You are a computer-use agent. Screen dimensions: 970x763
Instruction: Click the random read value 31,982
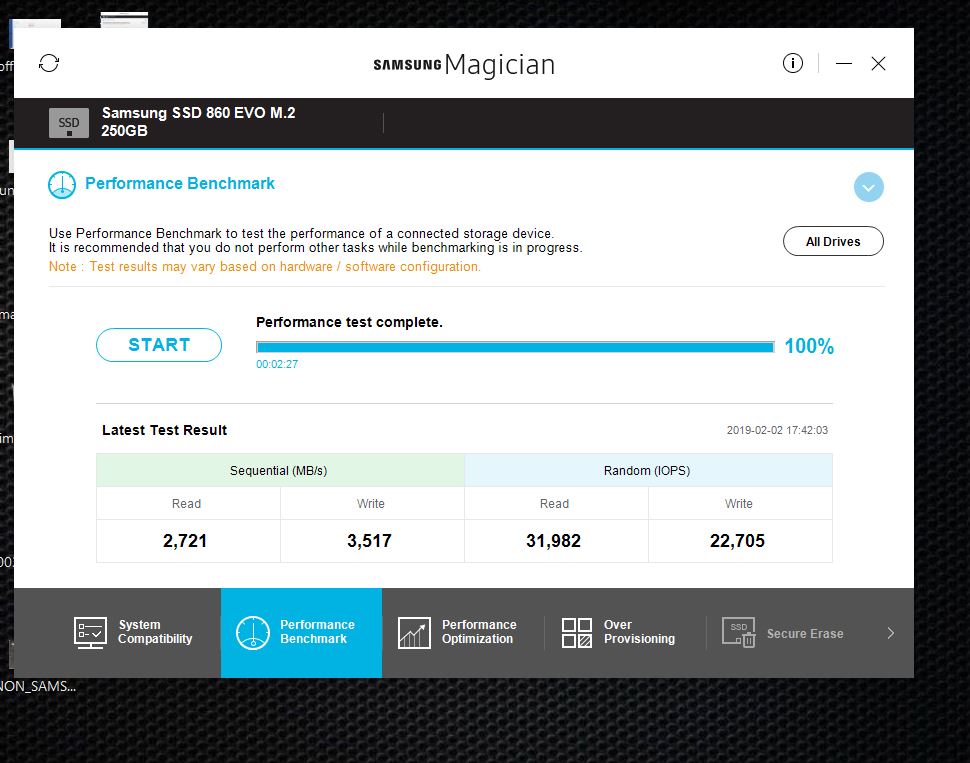coord(554,541)
